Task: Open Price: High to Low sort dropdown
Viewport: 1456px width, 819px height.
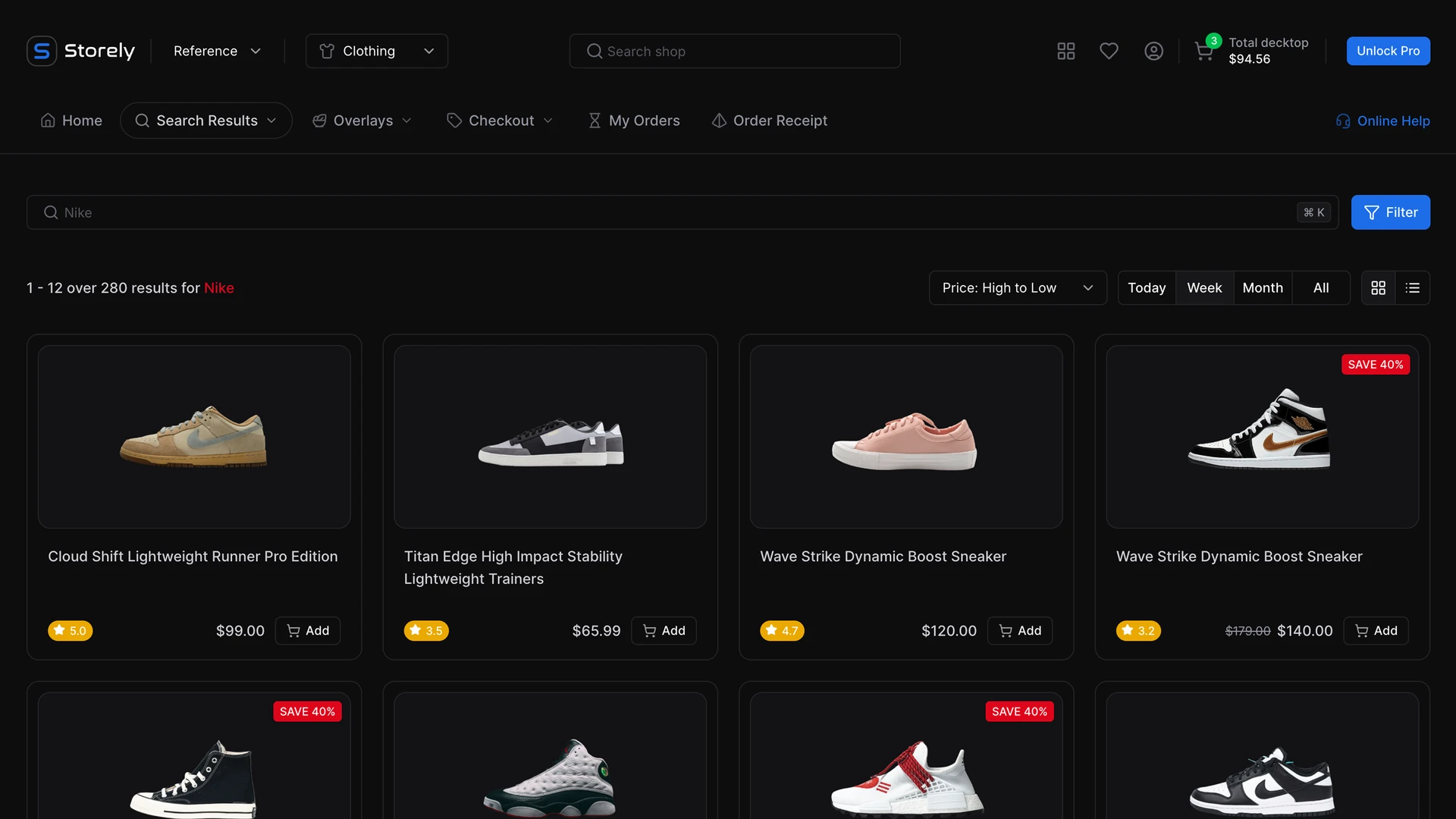Action: 1018,288
